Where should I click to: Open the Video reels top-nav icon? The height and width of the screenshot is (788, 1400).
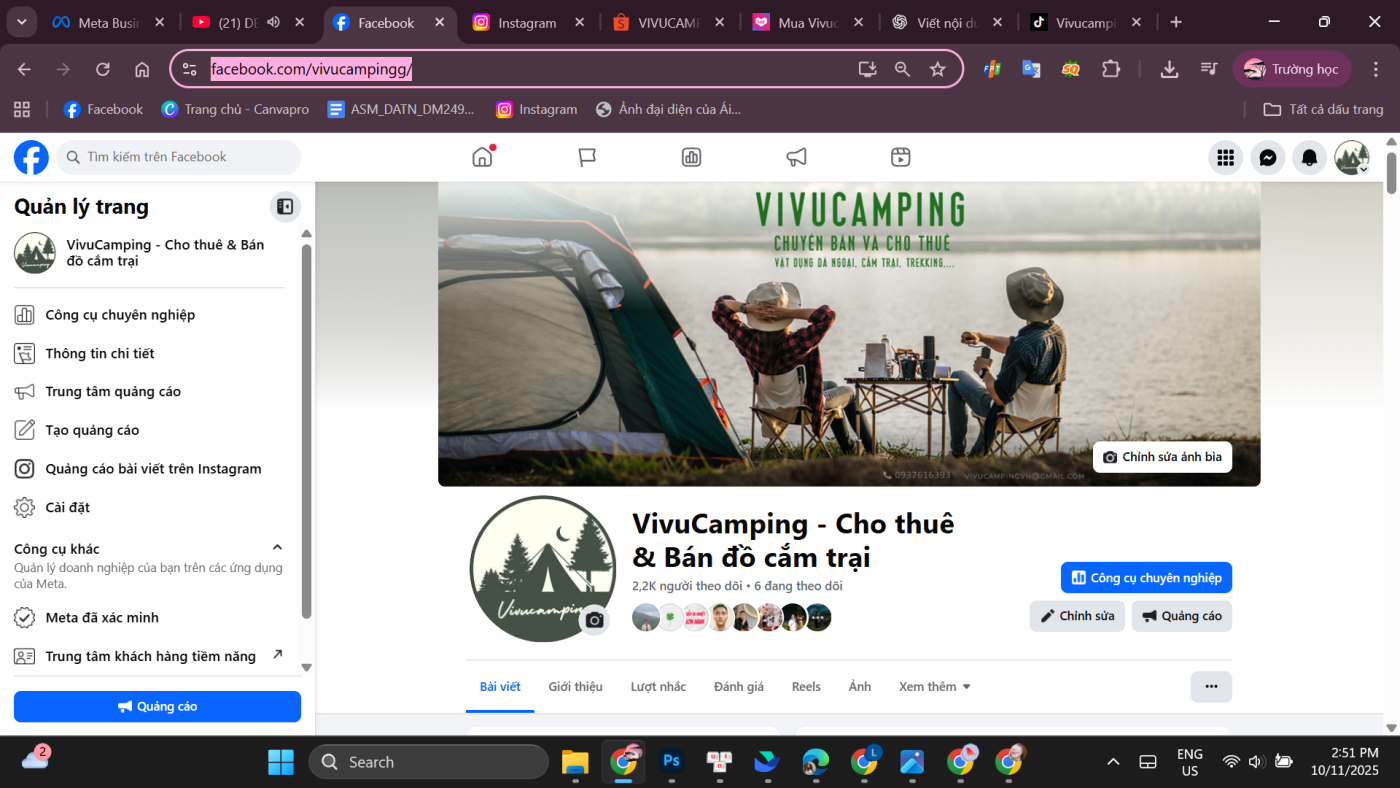point(900,157)
